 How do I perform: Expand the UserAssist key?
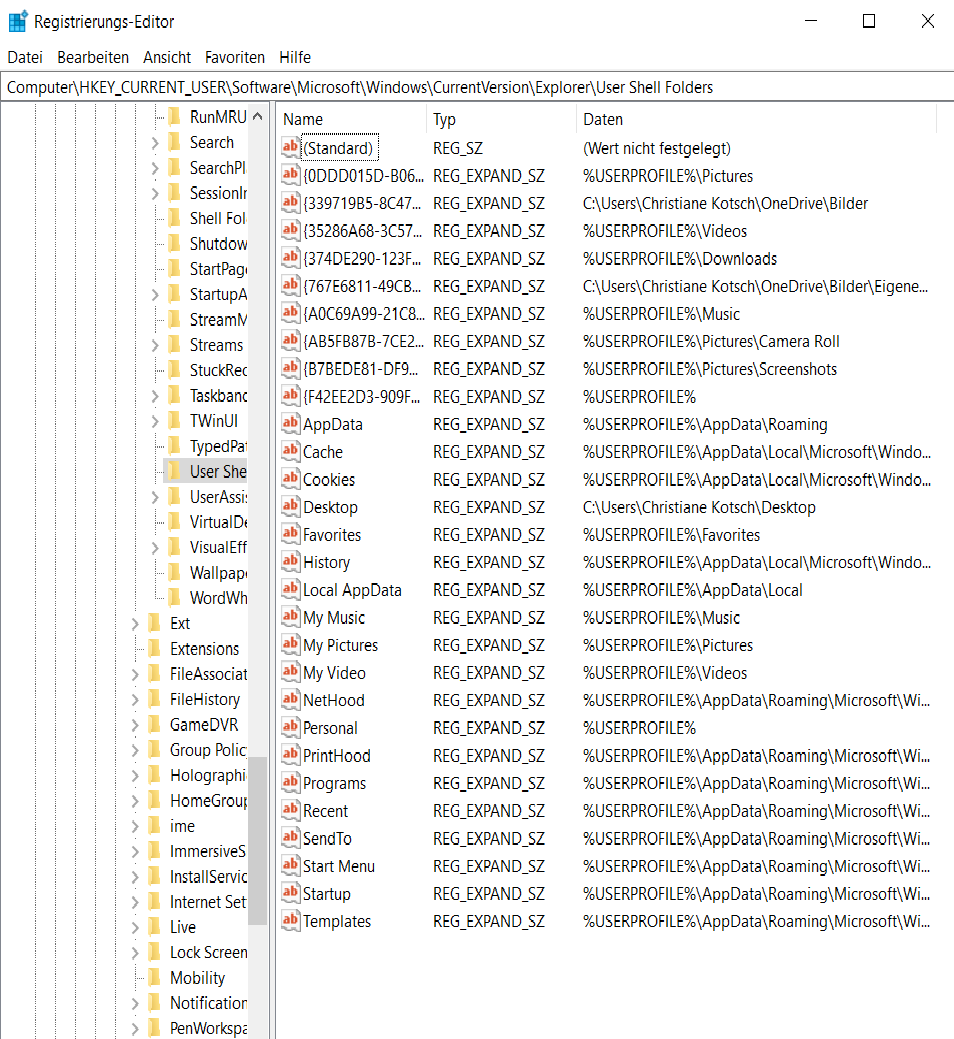[154, 497]
